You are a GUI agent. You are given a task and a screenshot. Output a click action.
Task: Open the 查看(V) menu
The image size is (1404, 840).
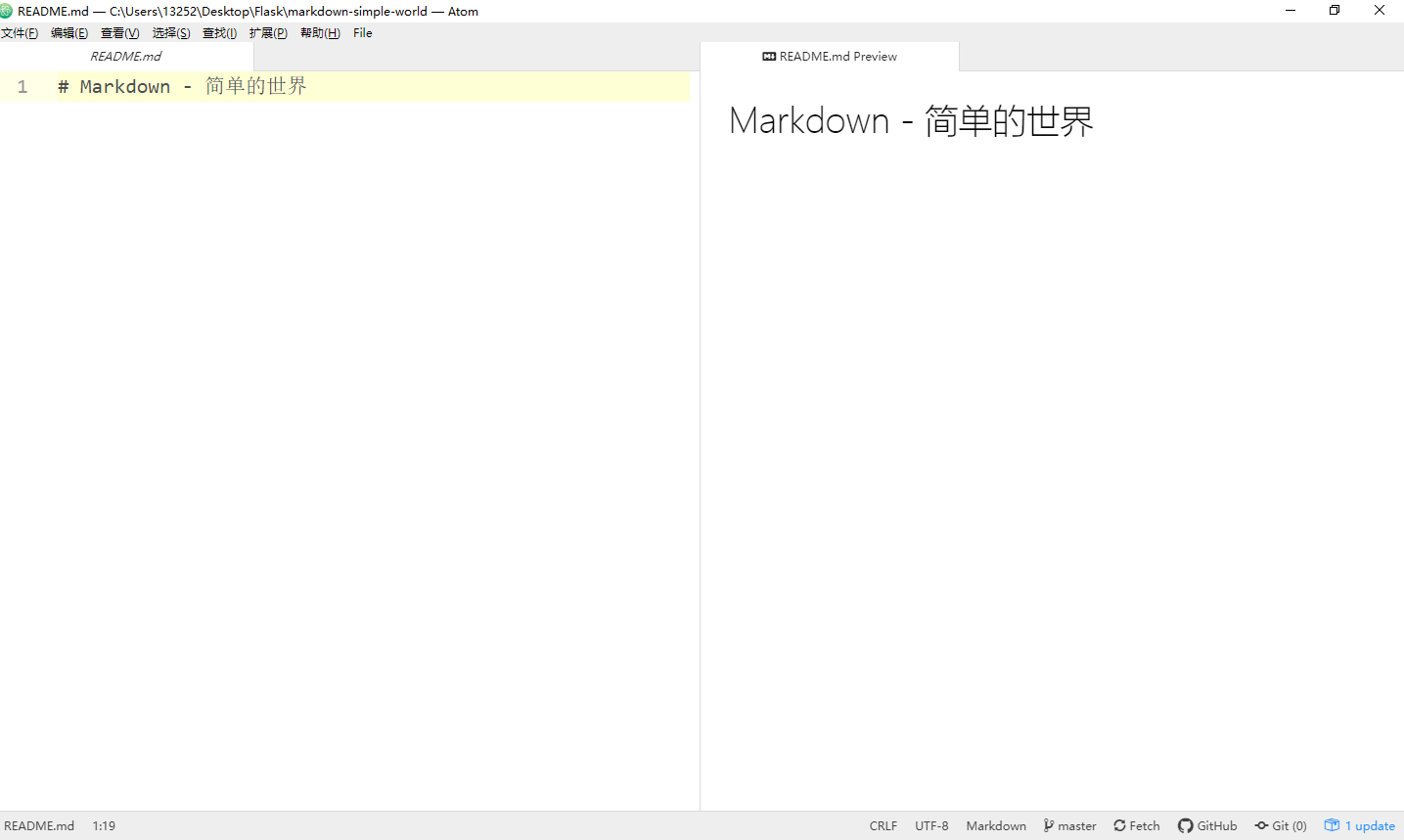point(120,33)
